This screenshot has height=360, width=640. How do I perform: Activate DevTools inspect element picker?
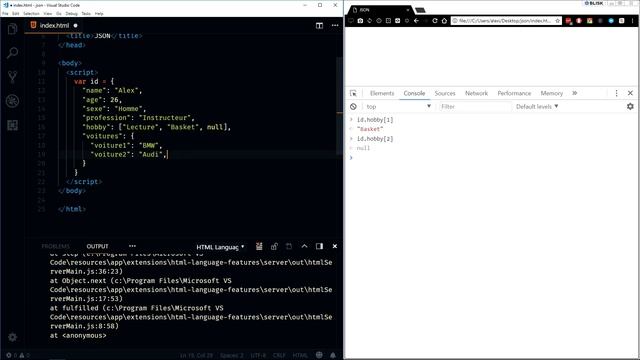[x=353, y=93]
